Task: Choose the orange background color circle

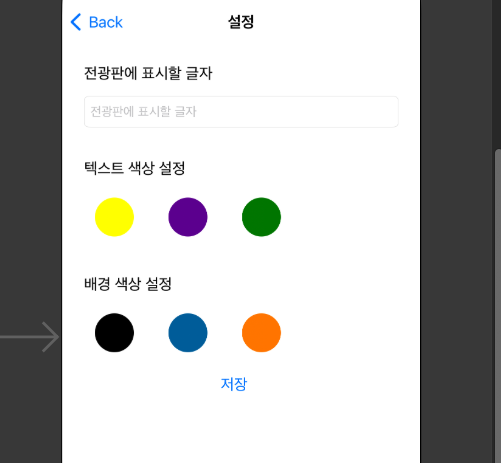Action: pos(261,333)
